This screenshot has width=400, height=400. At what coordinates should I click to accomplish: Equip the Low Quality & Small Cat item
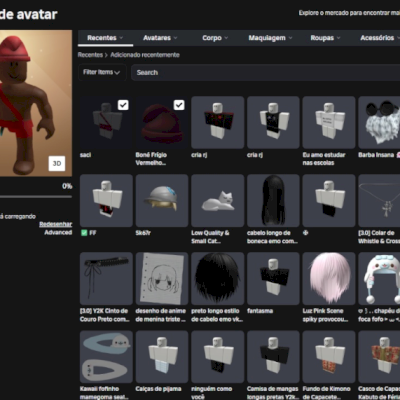(218, 200)
